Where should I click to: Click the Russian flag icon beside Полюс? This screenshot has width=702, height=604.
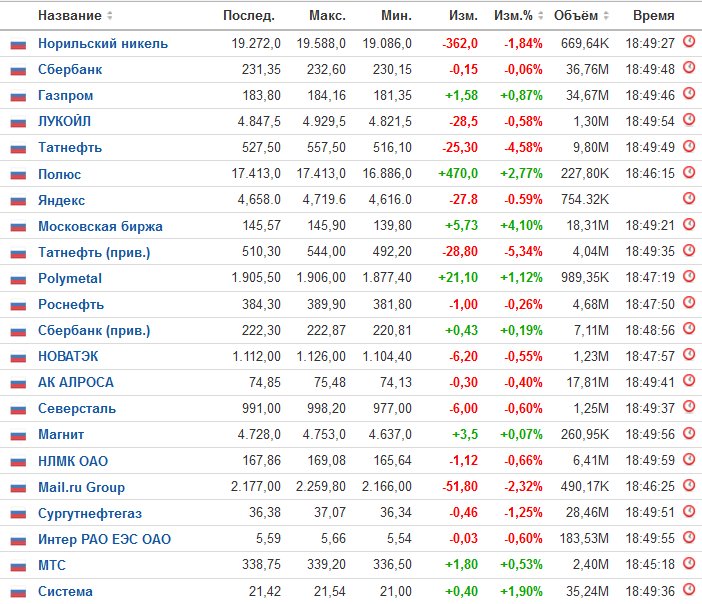(18, 175)
